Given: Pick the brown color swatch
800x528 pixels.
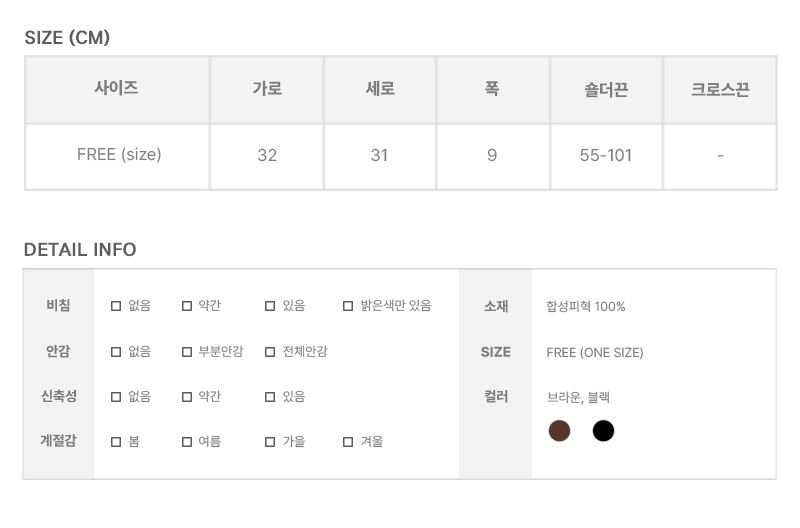Looking at the screenshot, I should [560, 431].
